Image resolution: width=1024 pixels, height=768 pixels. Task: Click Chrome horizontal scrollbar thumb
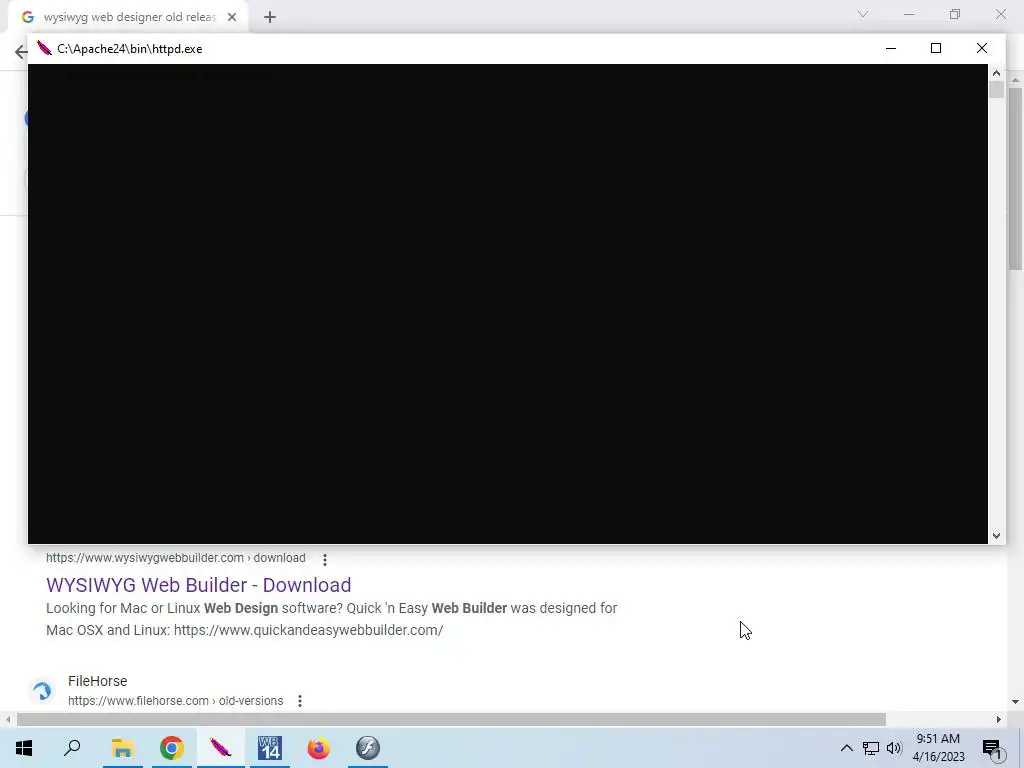coord(451,720)
